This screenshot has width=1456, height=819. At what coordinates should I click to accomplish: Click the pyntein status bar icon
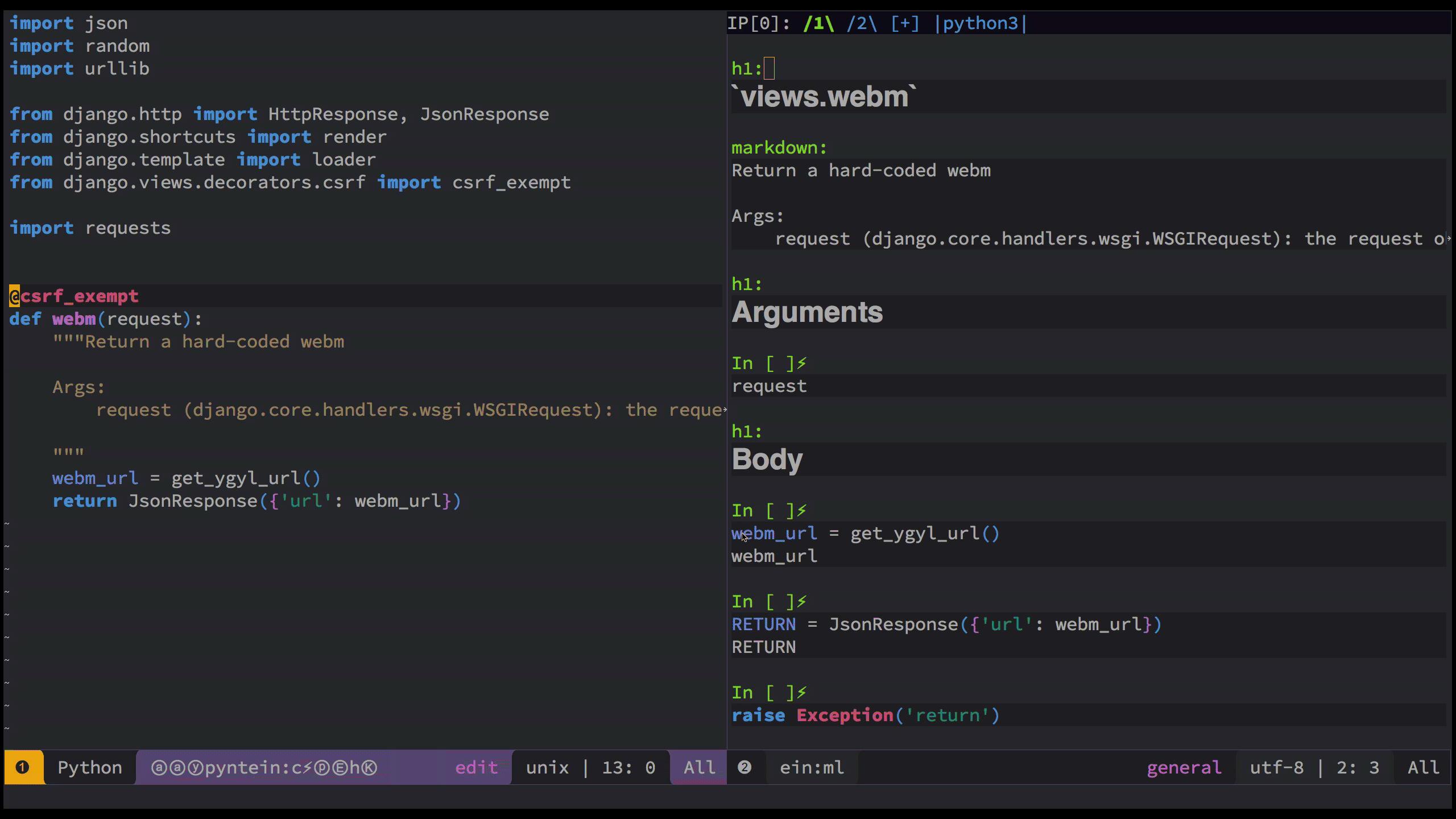(263, 767)
